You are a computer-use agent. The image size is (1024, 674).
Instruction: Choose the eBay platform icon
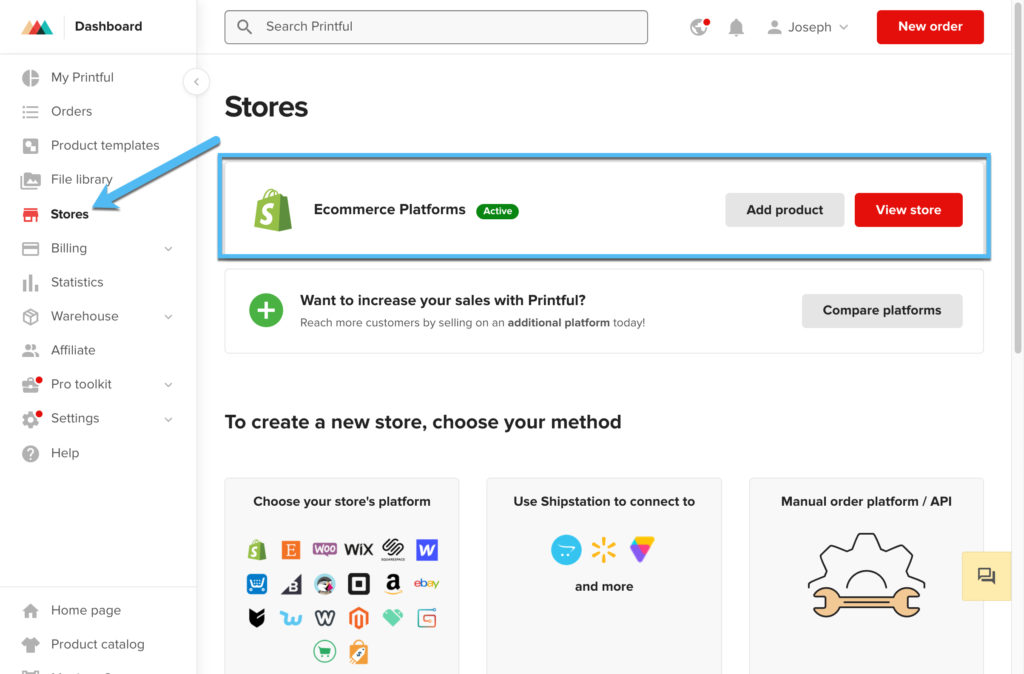coord(426,583)
